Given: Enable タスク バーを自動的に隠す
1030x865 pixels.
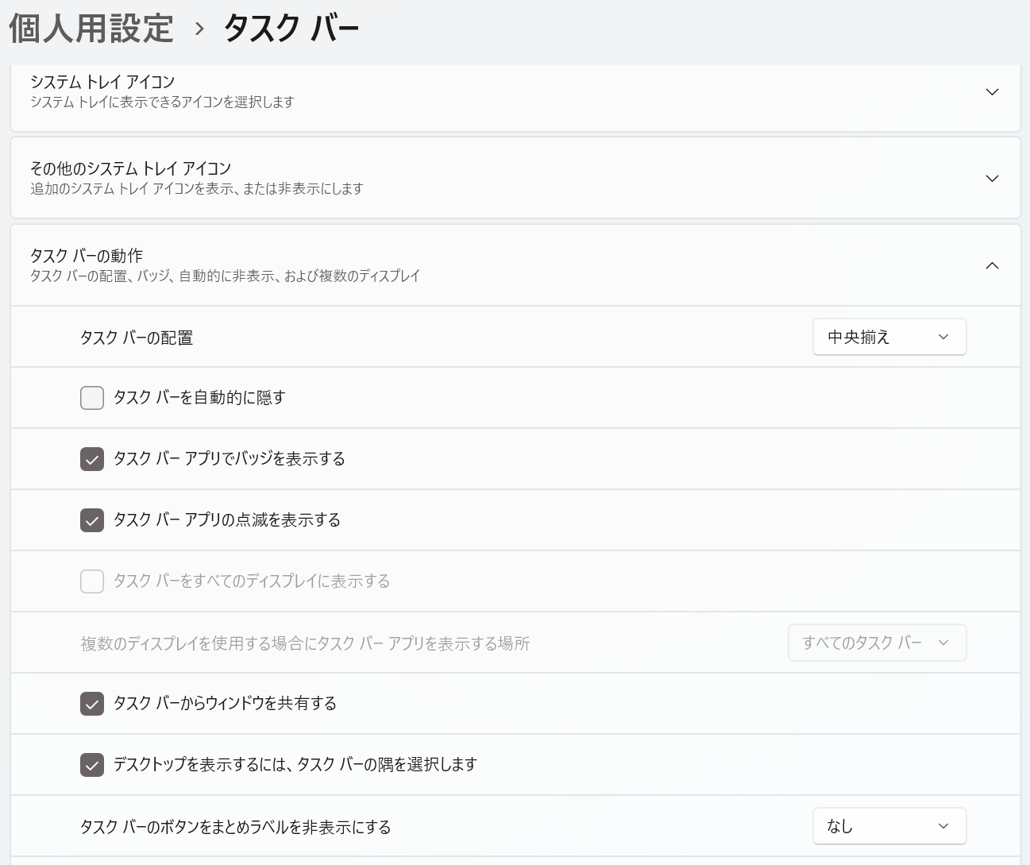Looking at the screenshot, I should tap(91, 397).
